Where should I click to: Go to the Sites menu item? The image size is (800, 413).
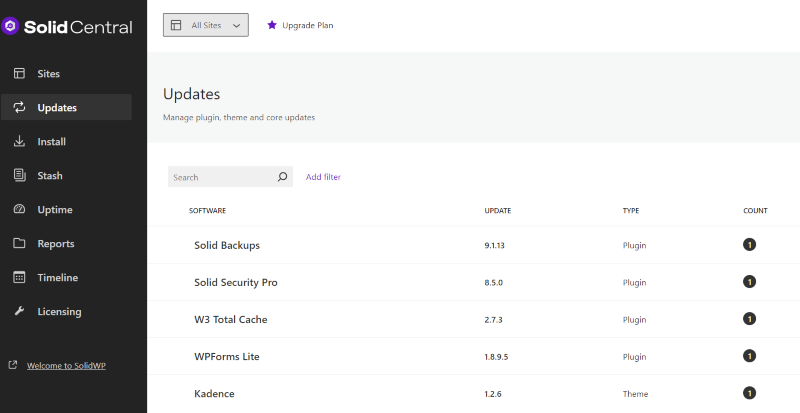click(x=66, y=74)
